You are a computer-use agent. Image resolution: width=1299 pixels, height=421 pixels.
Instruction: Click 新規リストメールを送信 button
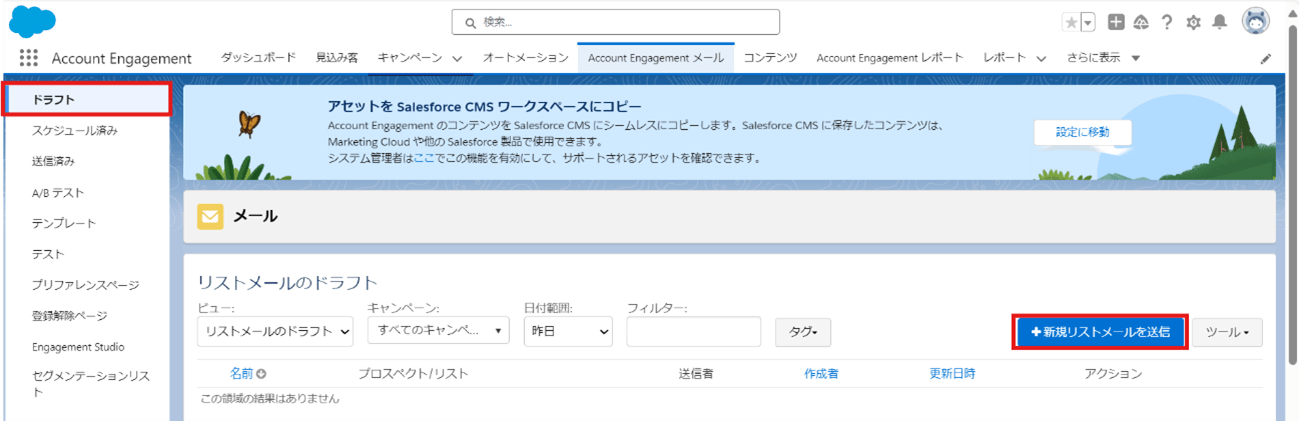coord(1100,331)
